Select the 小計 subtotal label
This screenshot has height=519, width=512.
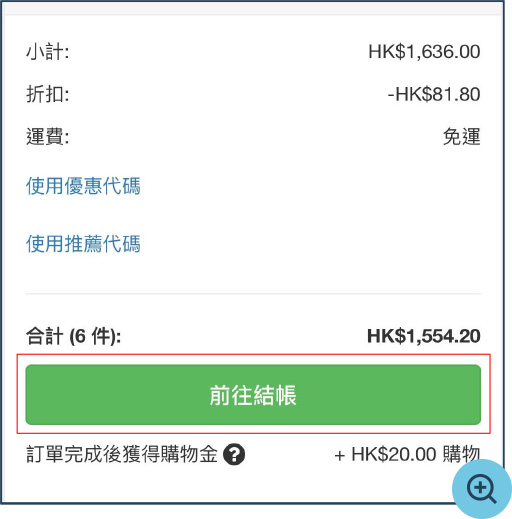[x=48, y=52]
